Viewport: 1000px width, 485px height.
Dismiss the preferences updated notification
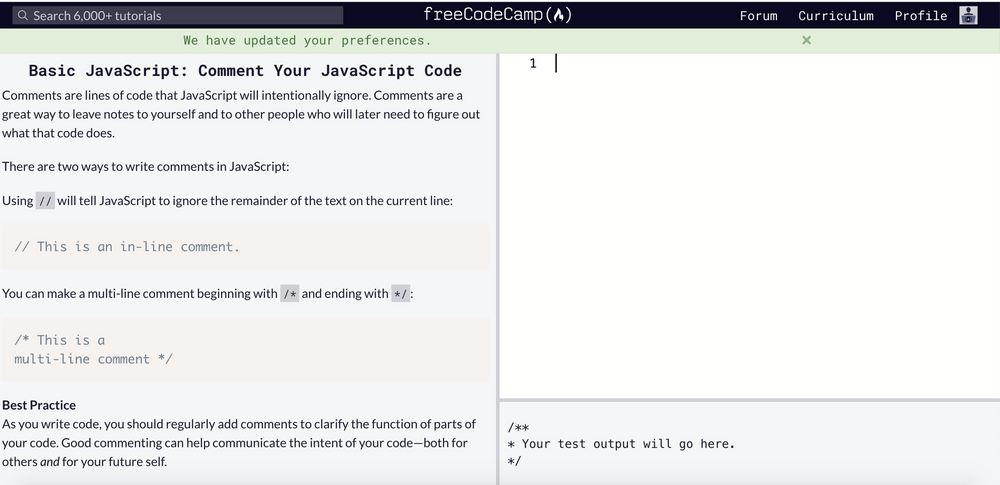[807, 41]
